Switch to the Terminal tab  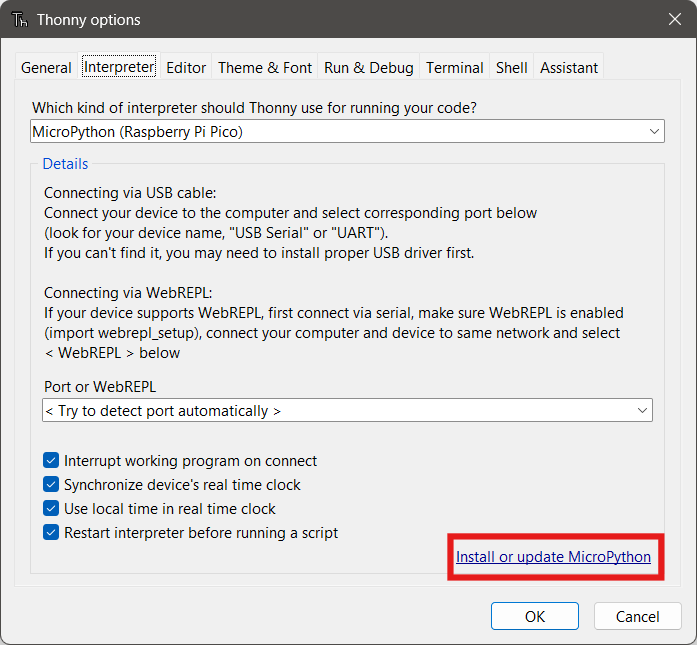click(455, 68)
